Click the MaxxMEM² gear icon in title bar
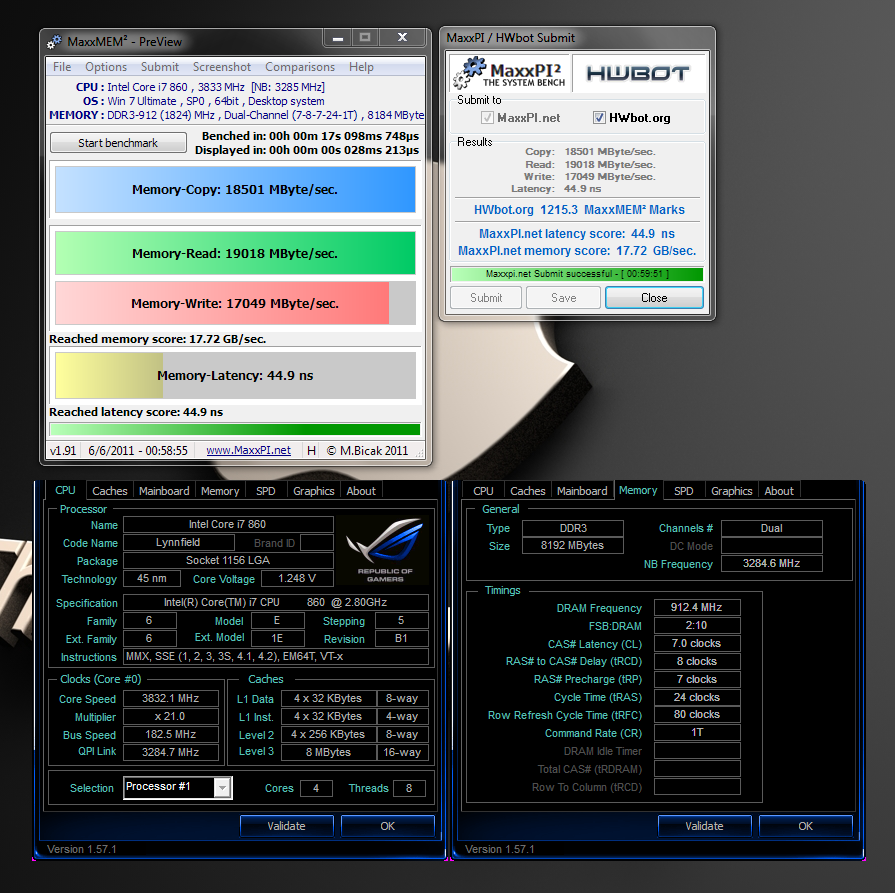The image size is (895, 893). (x=54, y=42)
